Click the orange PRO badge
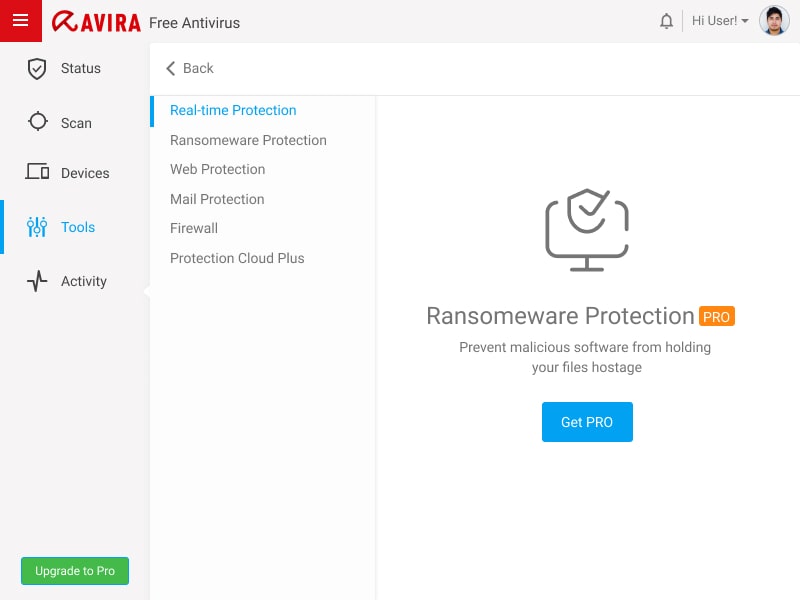The width and height of the screenshot is (800, 600). [716, 316]
